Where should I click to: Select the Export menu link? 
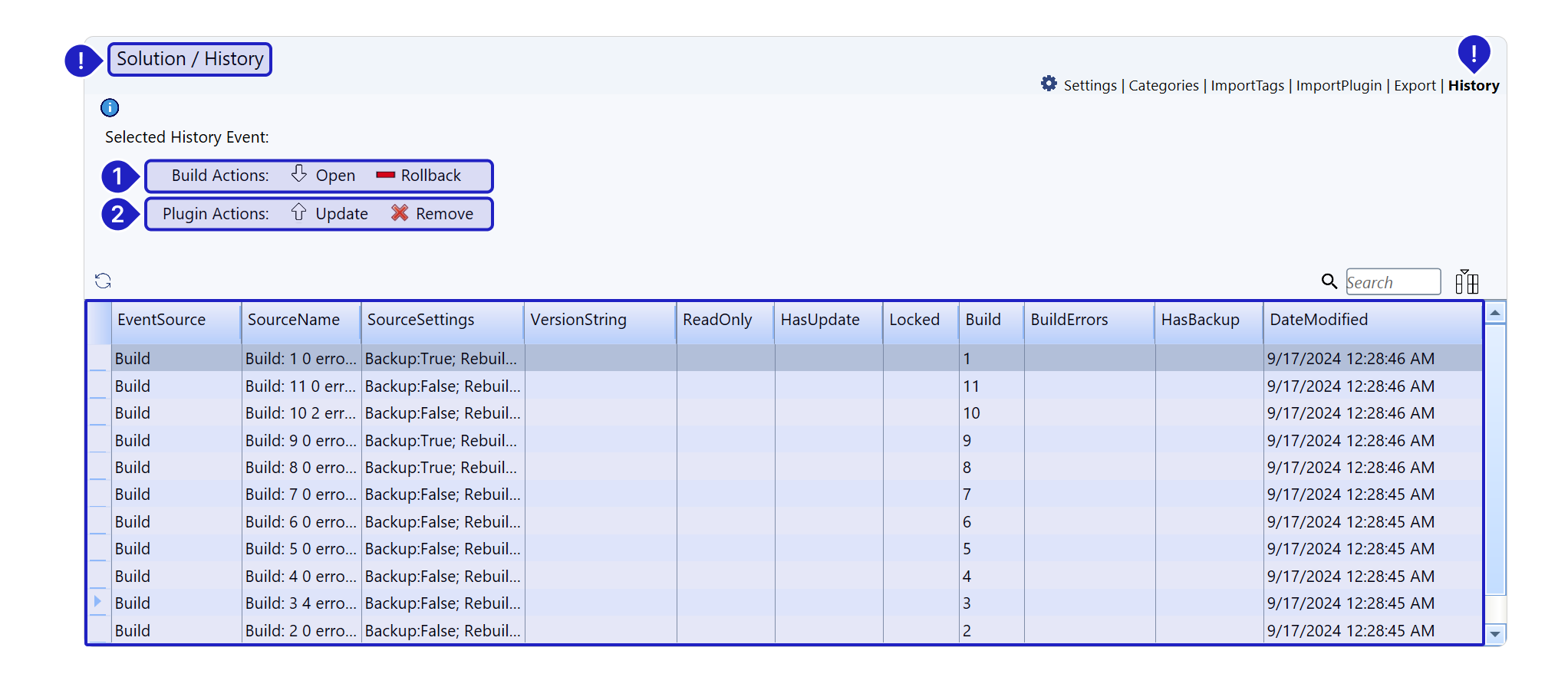1414,86
